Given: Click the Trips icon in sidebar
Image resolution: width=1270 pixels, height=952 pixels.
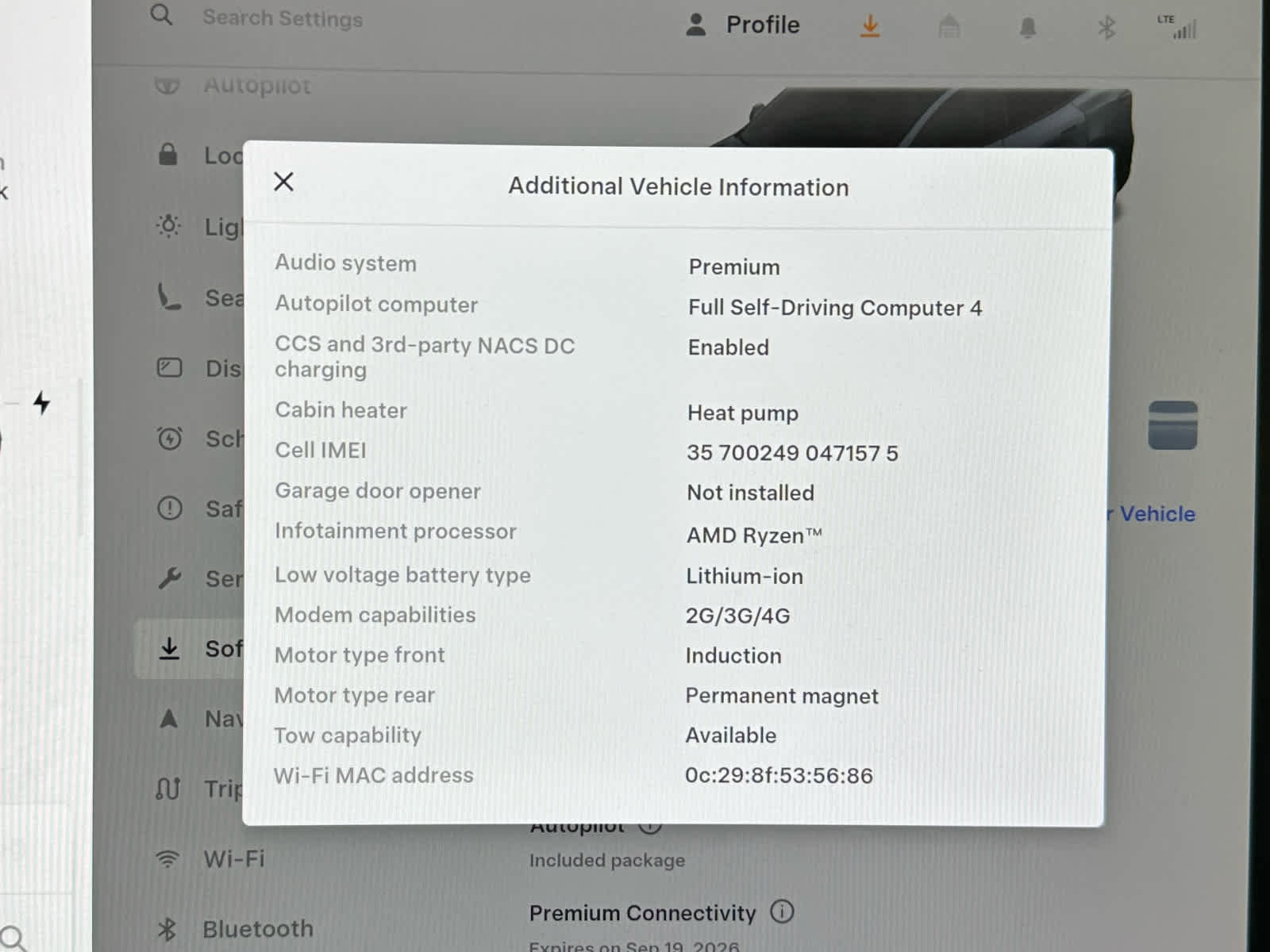Looking at the screenshot, I should 168,789.
